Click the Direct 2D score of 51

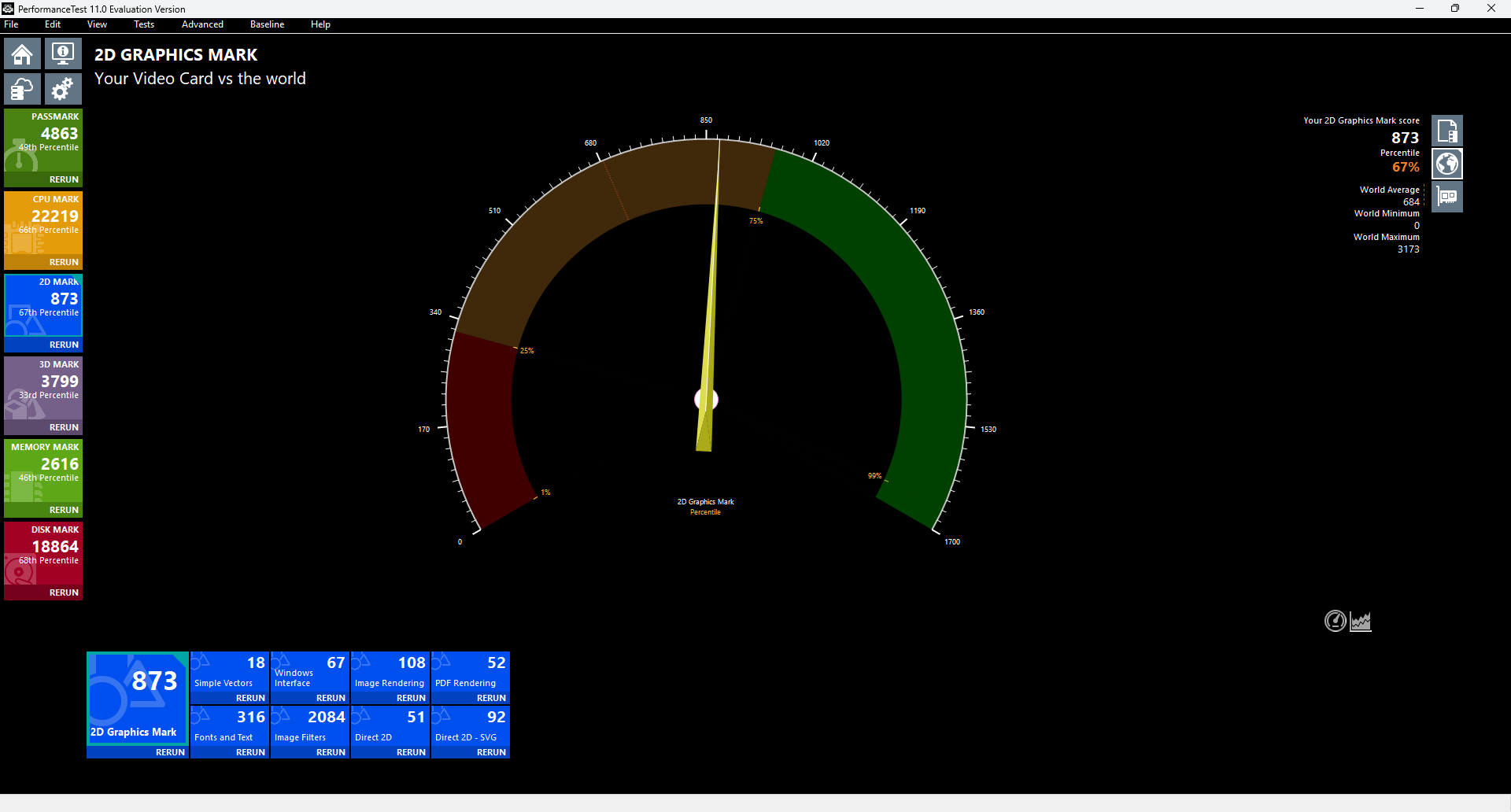[x=416, y=717]
